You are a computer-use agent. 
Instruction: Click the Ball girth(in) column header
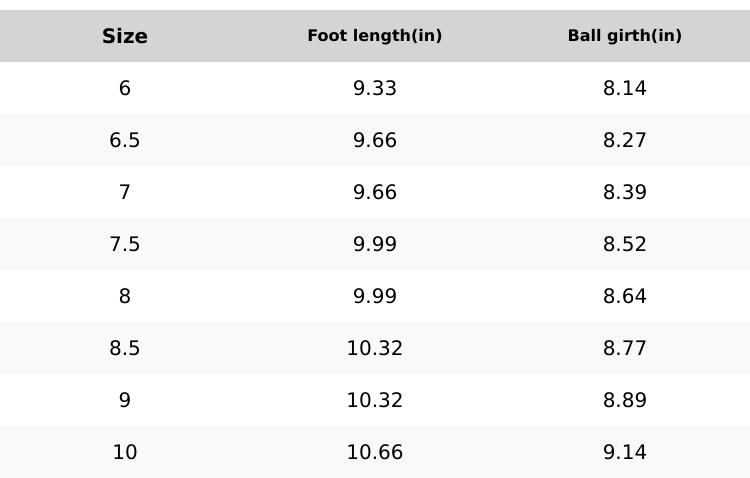(x=625, y=36)
